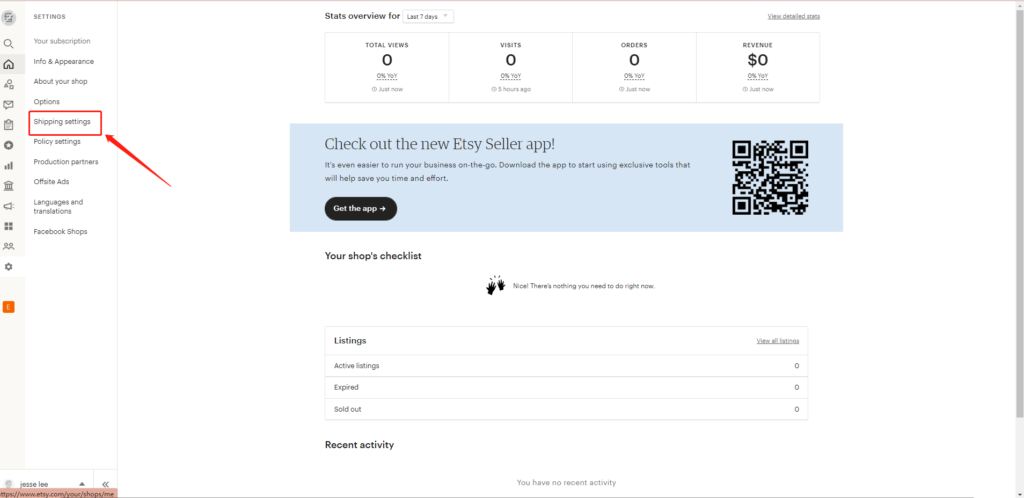
Task: Go to Dashboard home icon
Action: click(8, 64)
